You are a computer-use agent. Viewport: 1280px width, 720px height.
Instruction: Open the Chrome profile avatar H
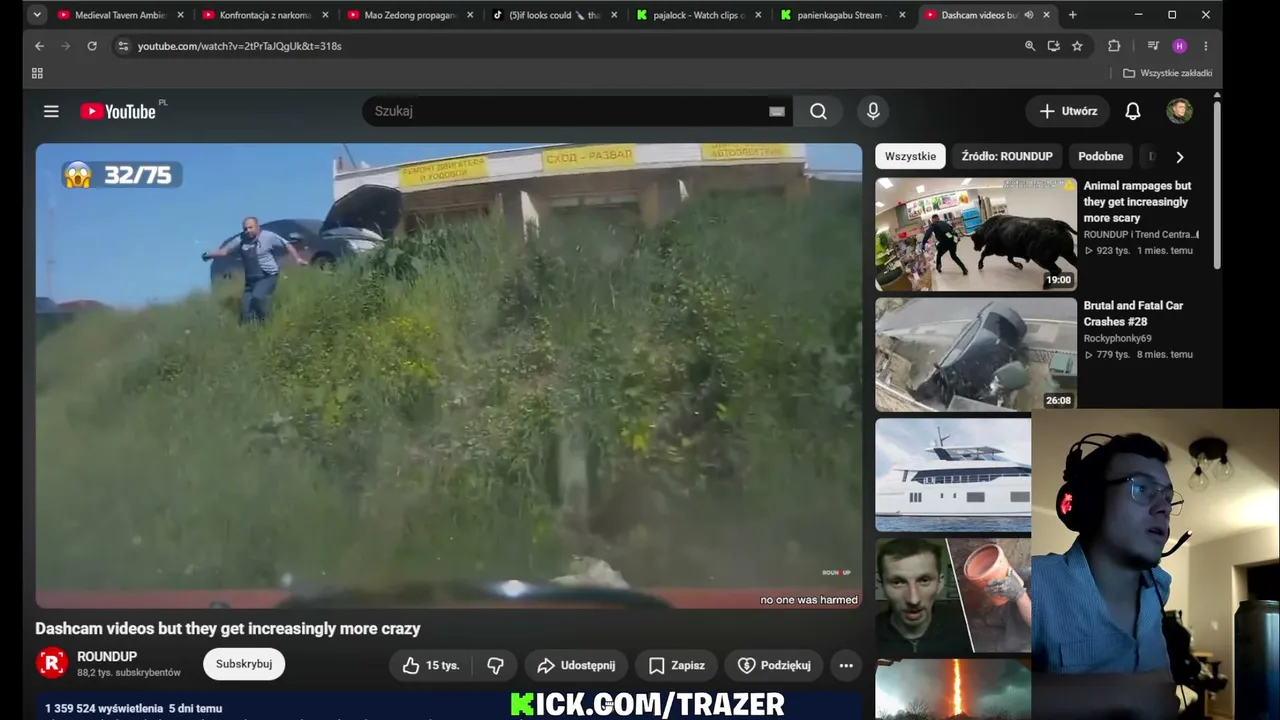coord(1180,46)
